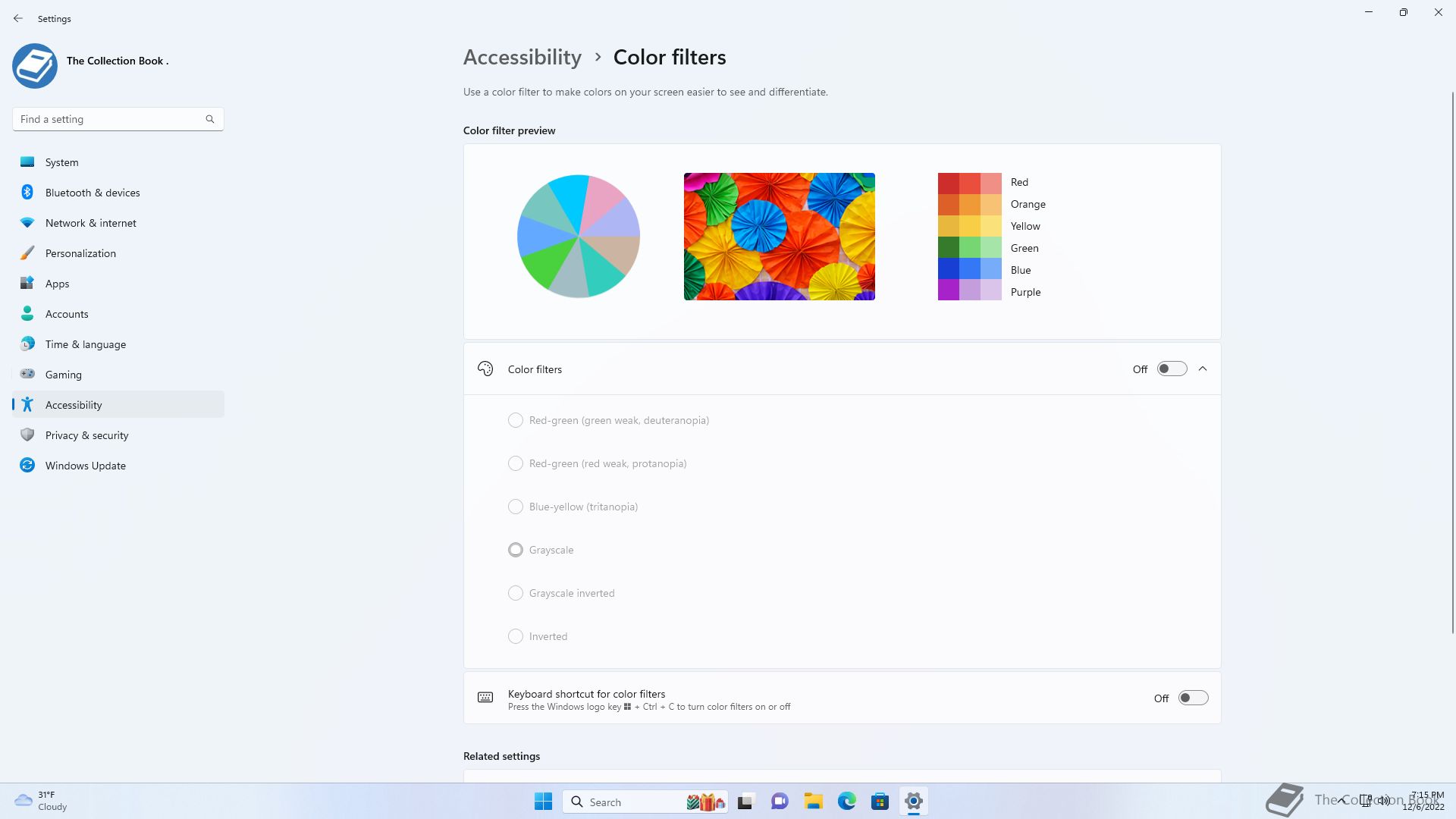The height and width of the screenshot is (819, 1456).
Task: Click the Windows Update sync icon
Action: point(27,465)
